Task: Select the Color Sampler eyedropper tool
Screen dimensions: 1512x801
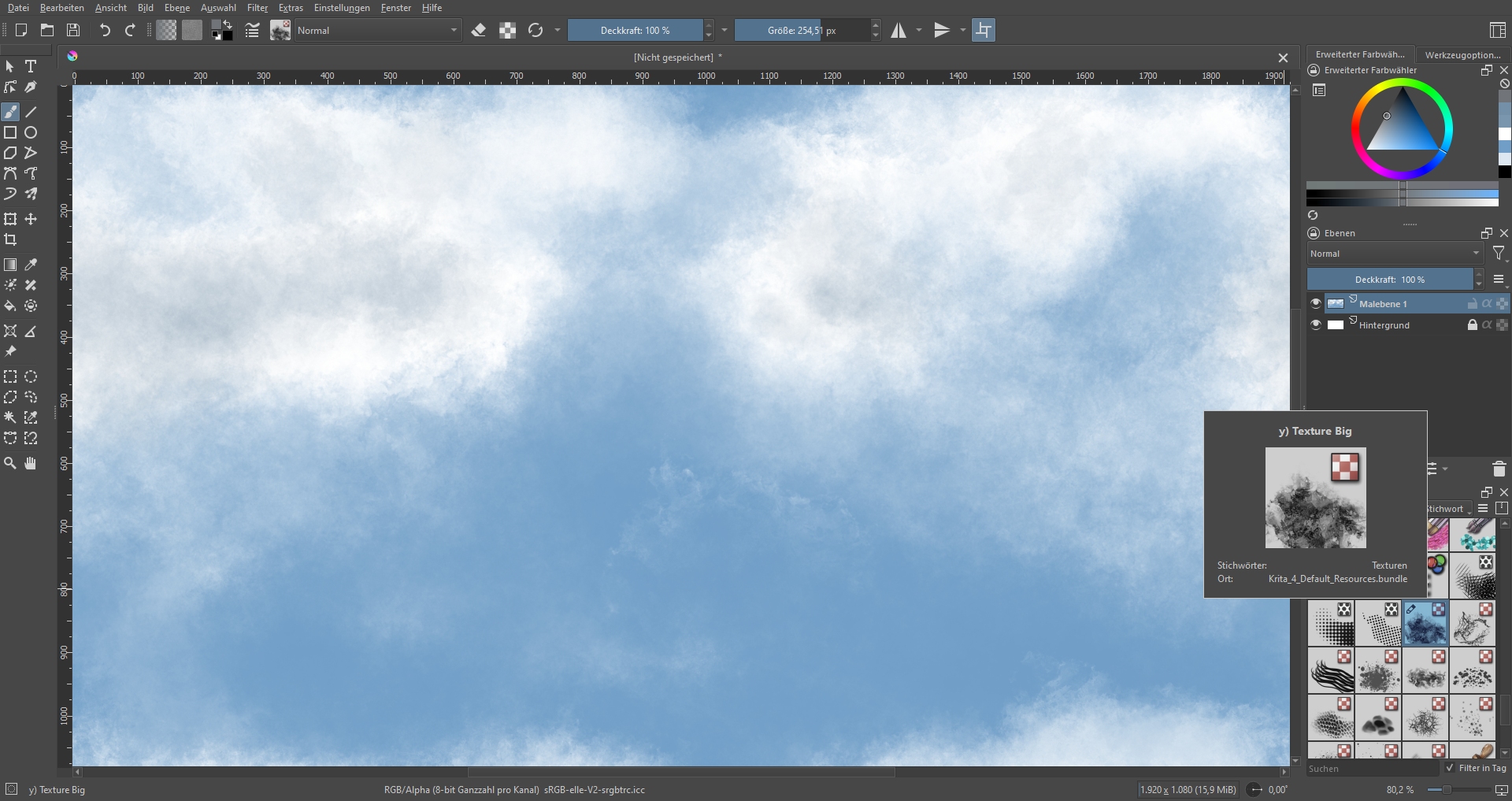Action: [31, 265]
